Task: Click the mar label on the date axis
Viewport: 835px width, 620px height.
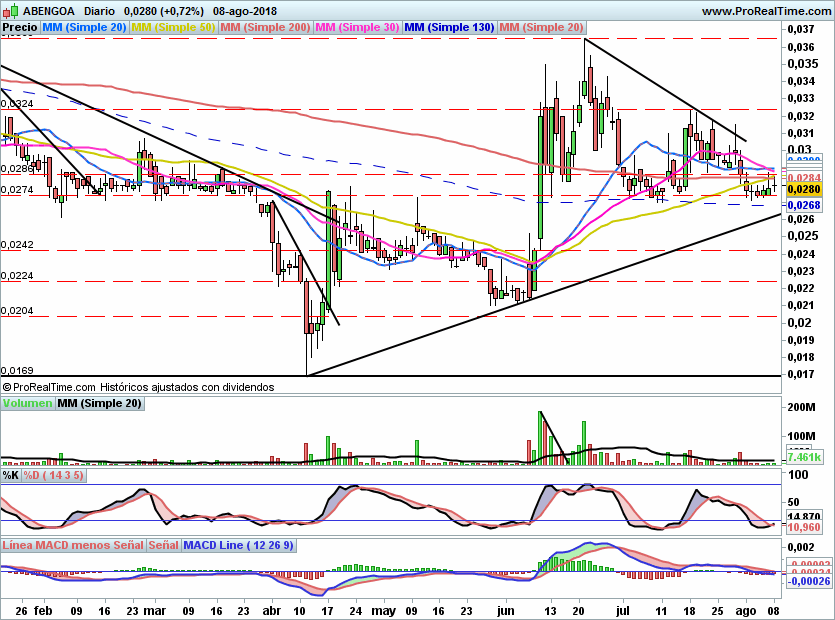Action: tap(155, 611)
